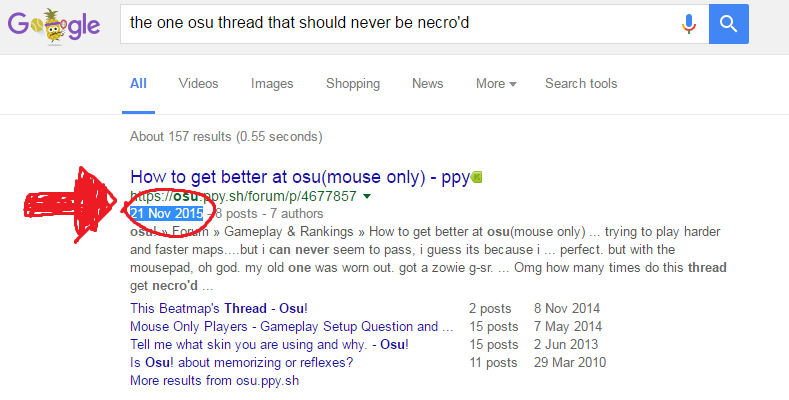Open 'Tell me what skin you are using' link
The image size is (789, 400).
tap(269, 345)
